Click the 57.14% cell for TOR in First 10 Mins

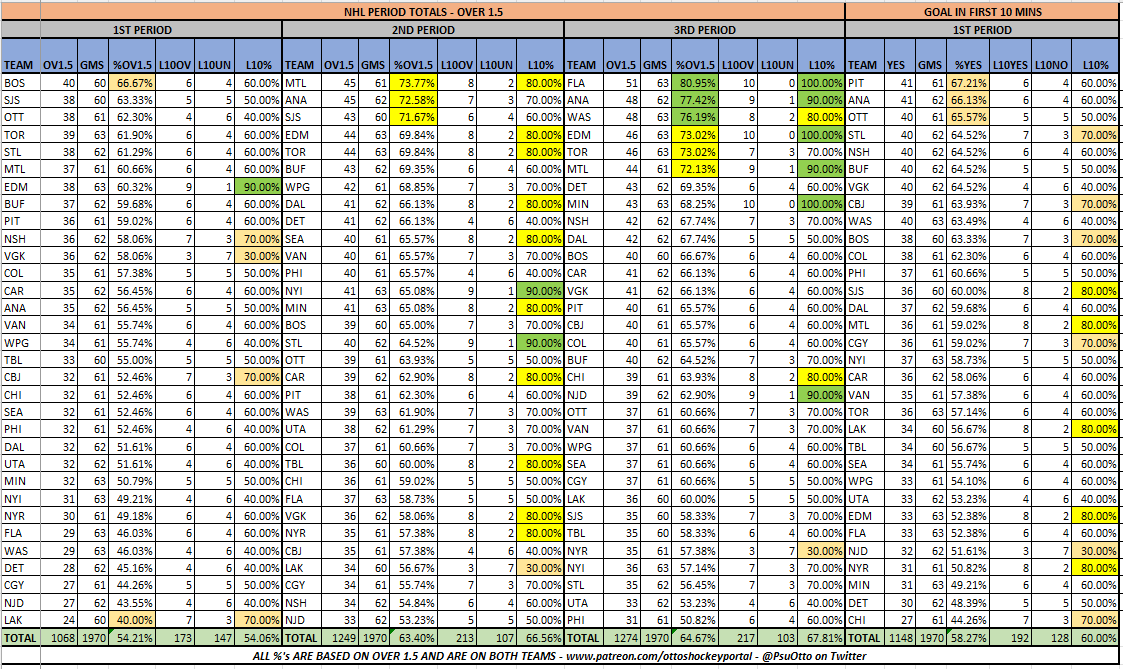(968, 412)
